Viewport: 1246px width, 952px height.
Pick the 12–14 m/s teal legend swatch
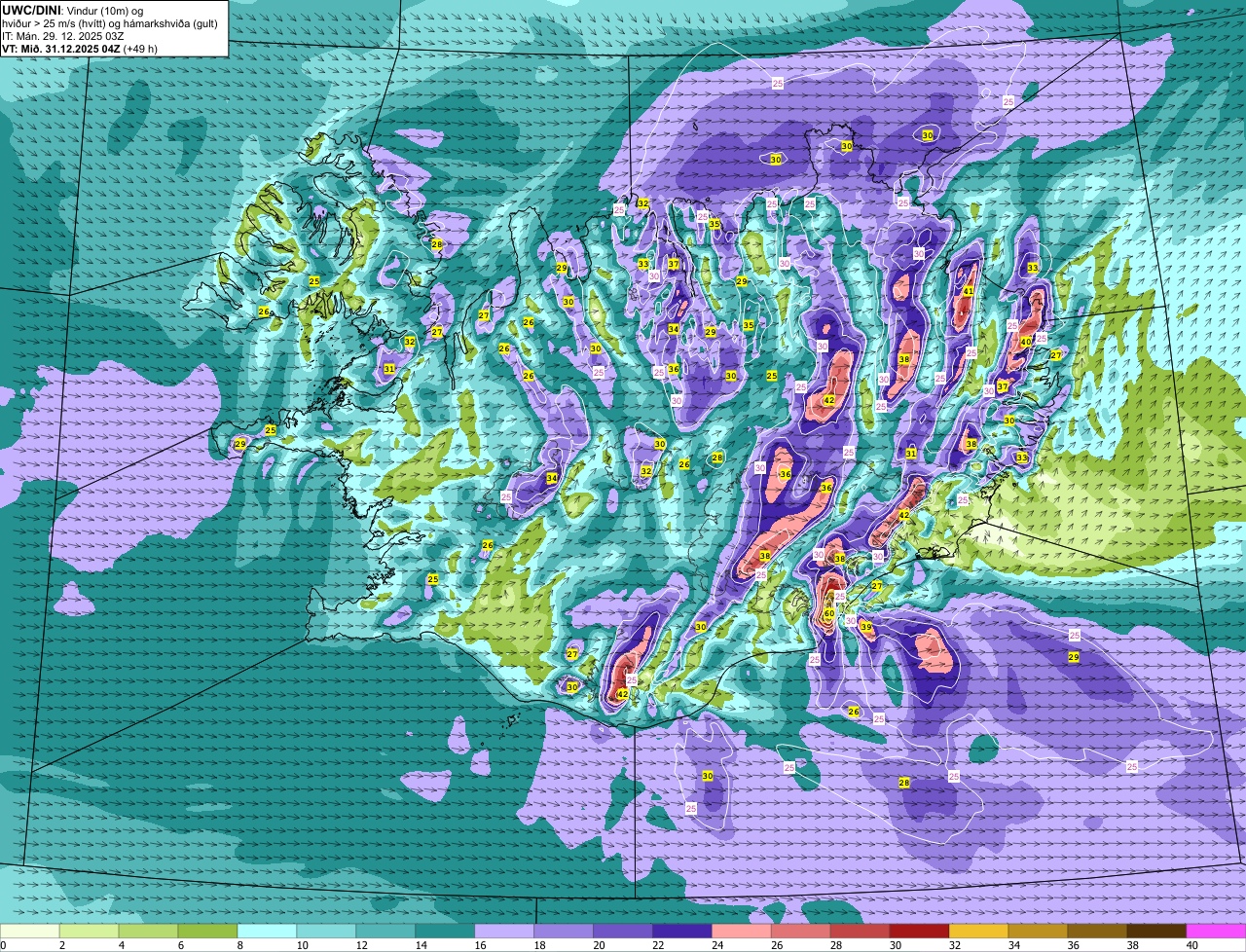pos(385,931)
